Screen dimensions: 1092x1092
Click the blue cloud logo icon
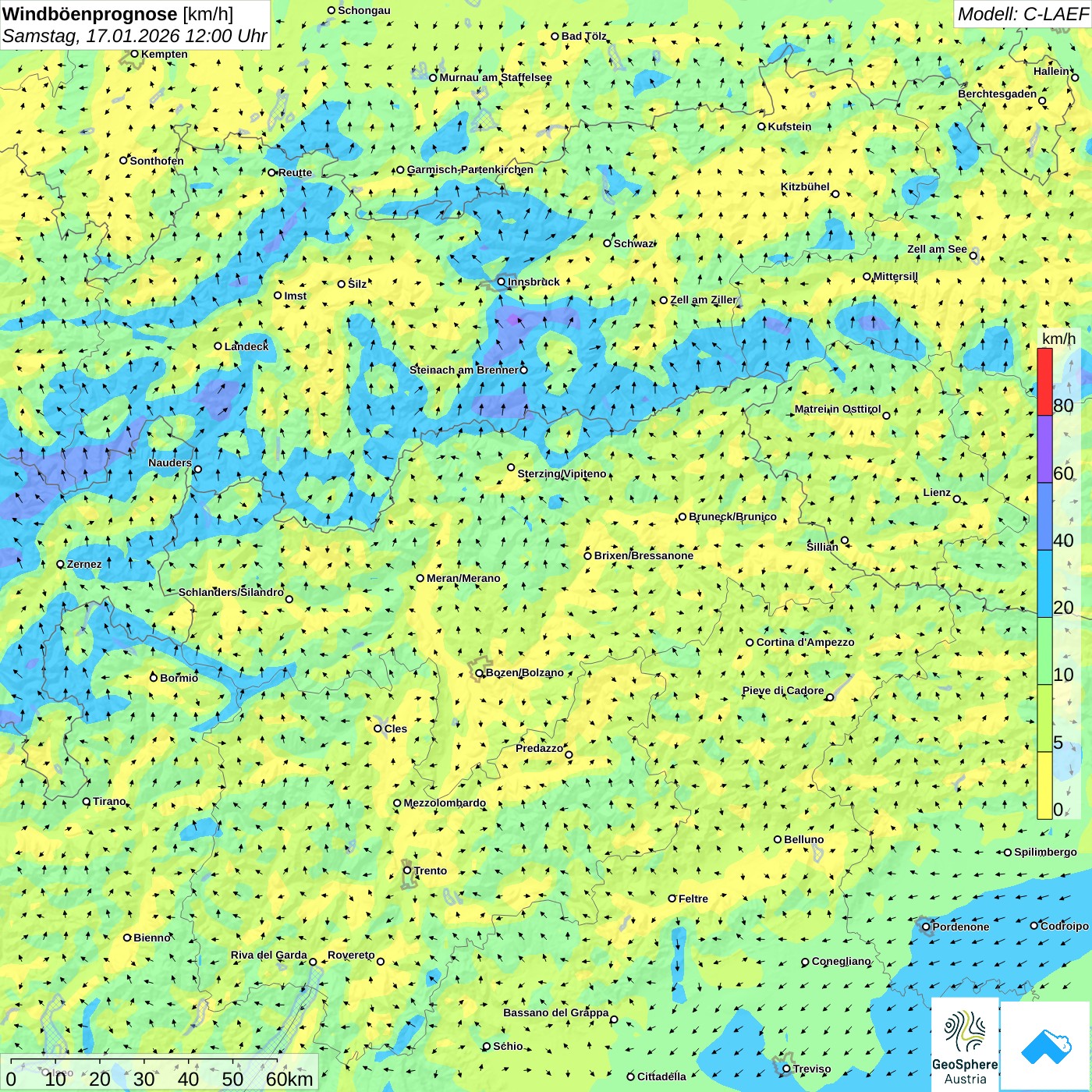click(x=1046, y=1046)
